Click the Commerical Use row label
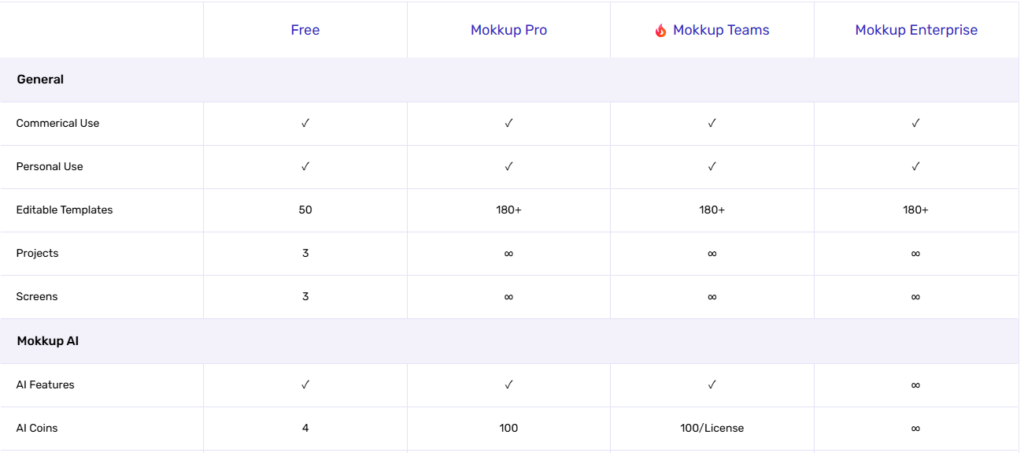 pos(58,123)
